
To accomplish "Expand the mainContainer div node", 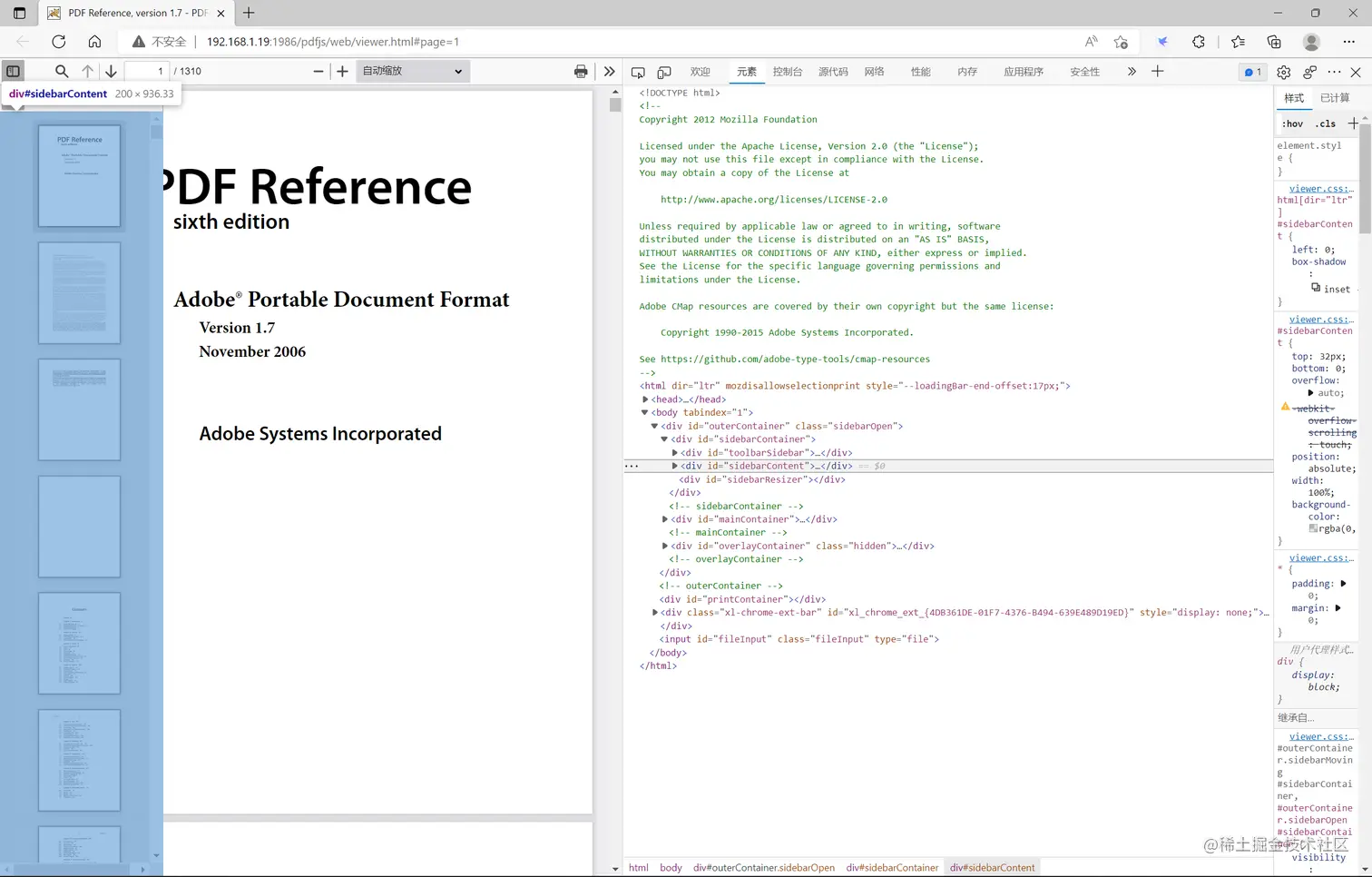I will tap(664, 519).
